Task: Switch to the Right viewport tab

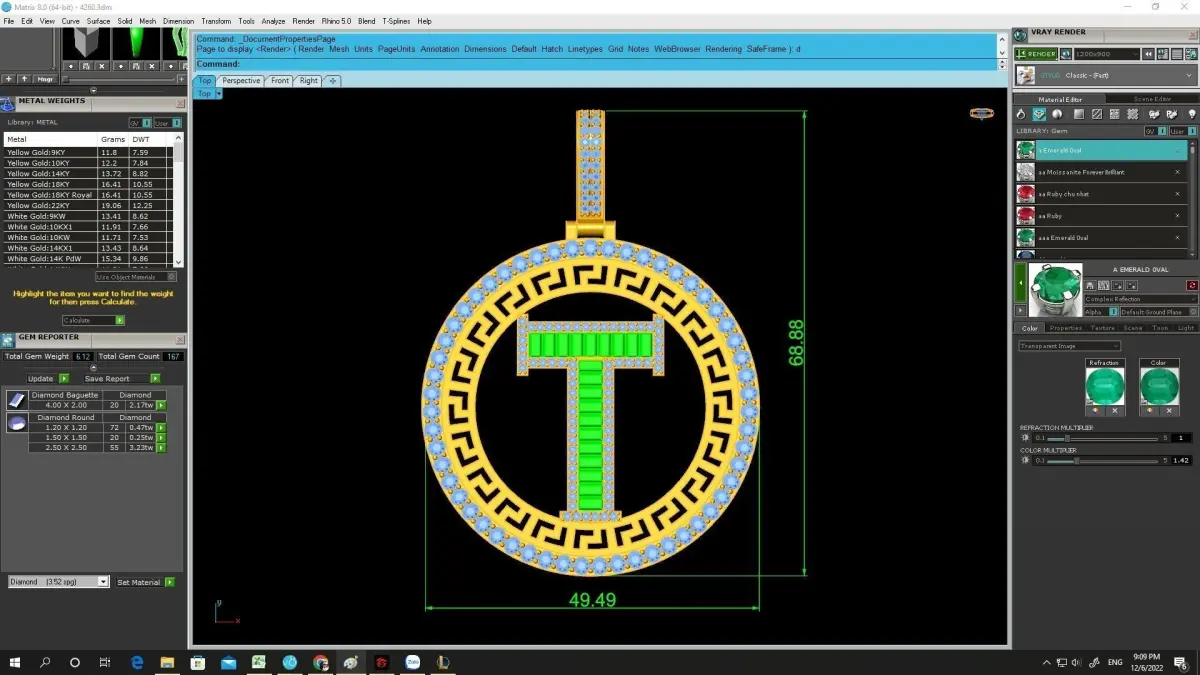Action: coord(308,81)
